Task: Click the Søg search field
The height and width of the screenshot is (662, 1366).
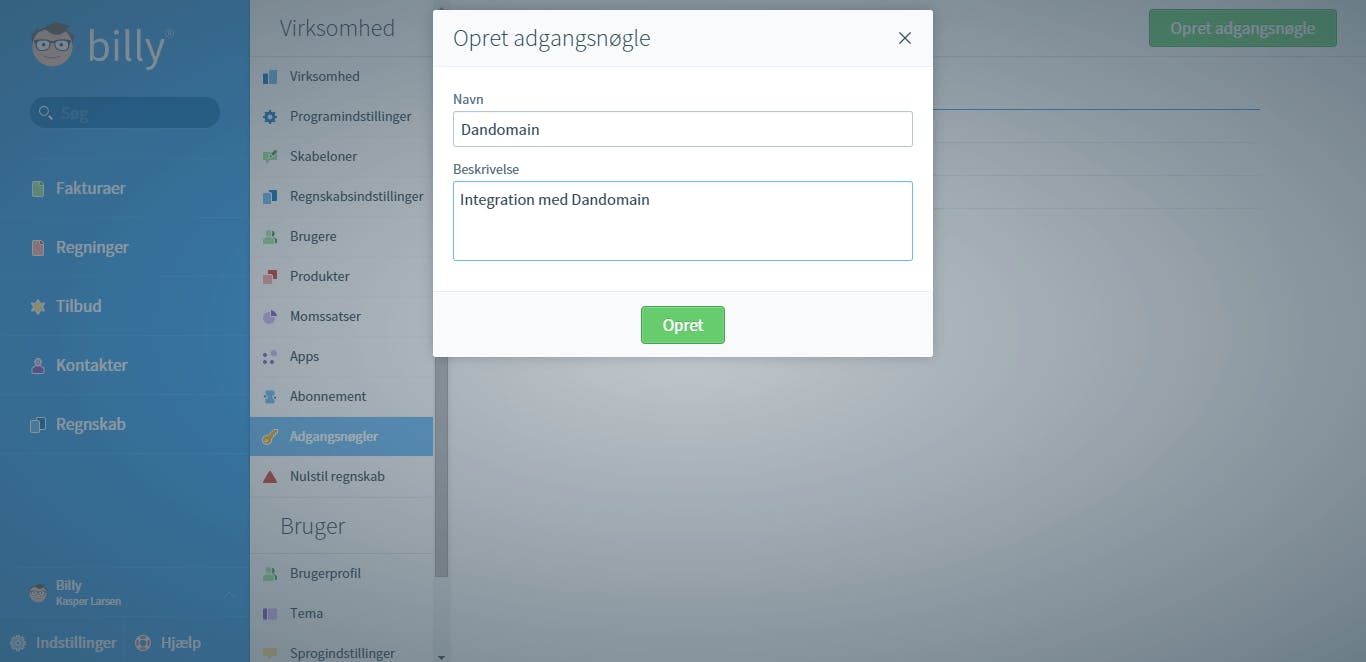Action: point(125,112)
